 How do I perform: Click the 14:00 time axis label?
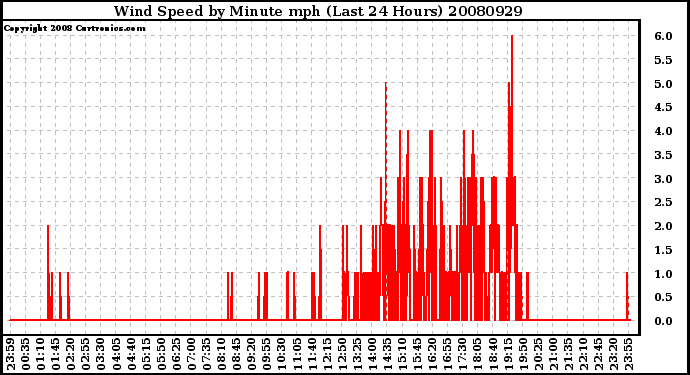tap(372, 354)
